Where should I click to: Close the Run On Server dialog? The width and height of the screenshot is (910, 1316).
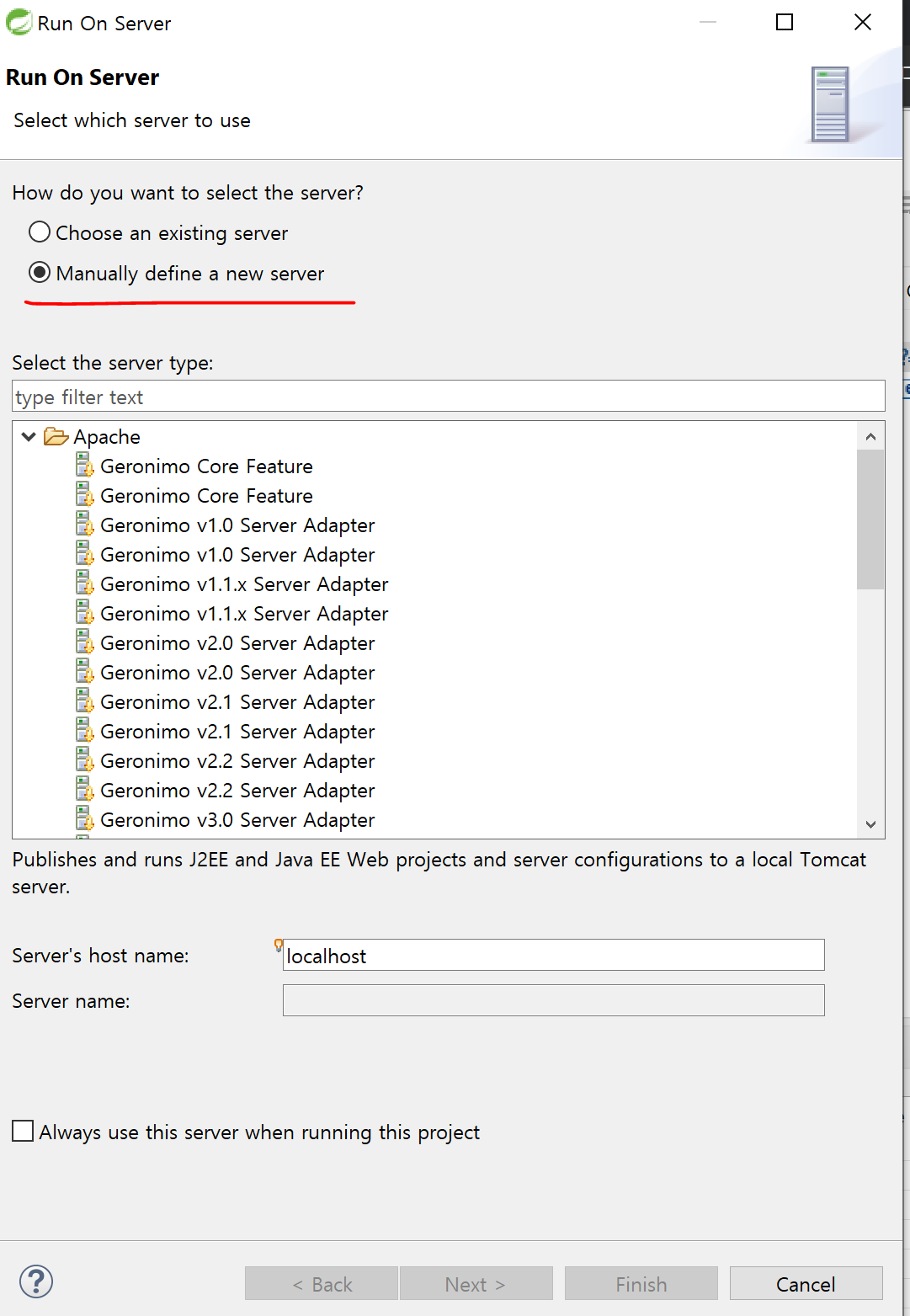(x=863, y=22)
